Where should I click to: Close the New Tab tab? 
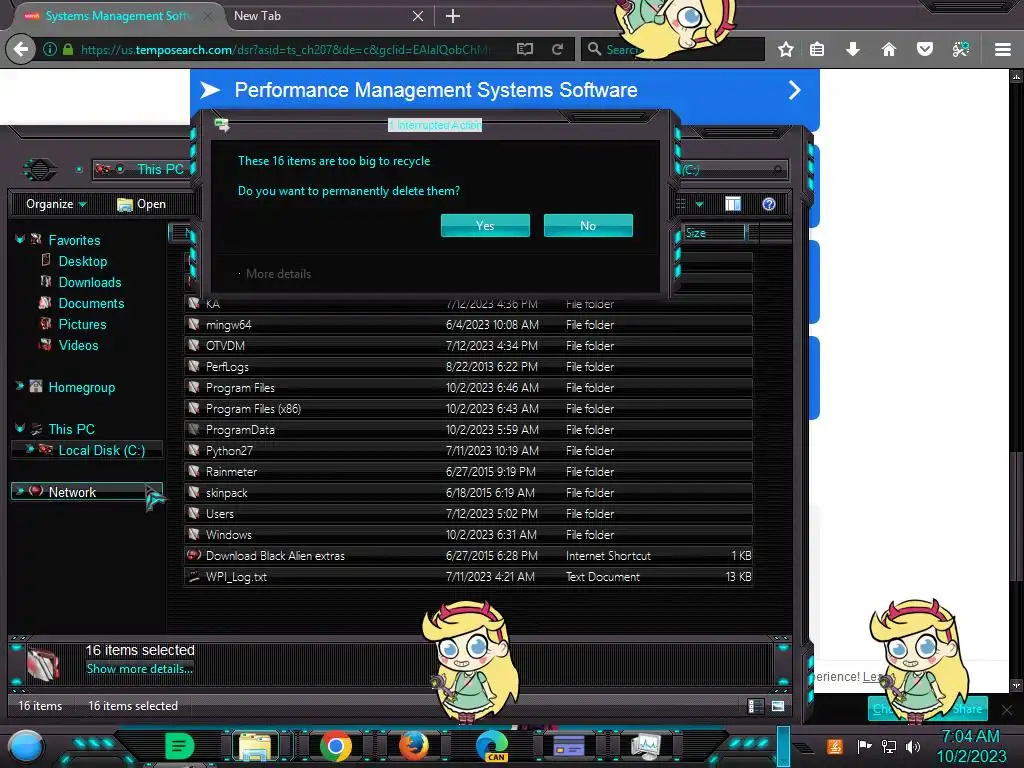418,16
